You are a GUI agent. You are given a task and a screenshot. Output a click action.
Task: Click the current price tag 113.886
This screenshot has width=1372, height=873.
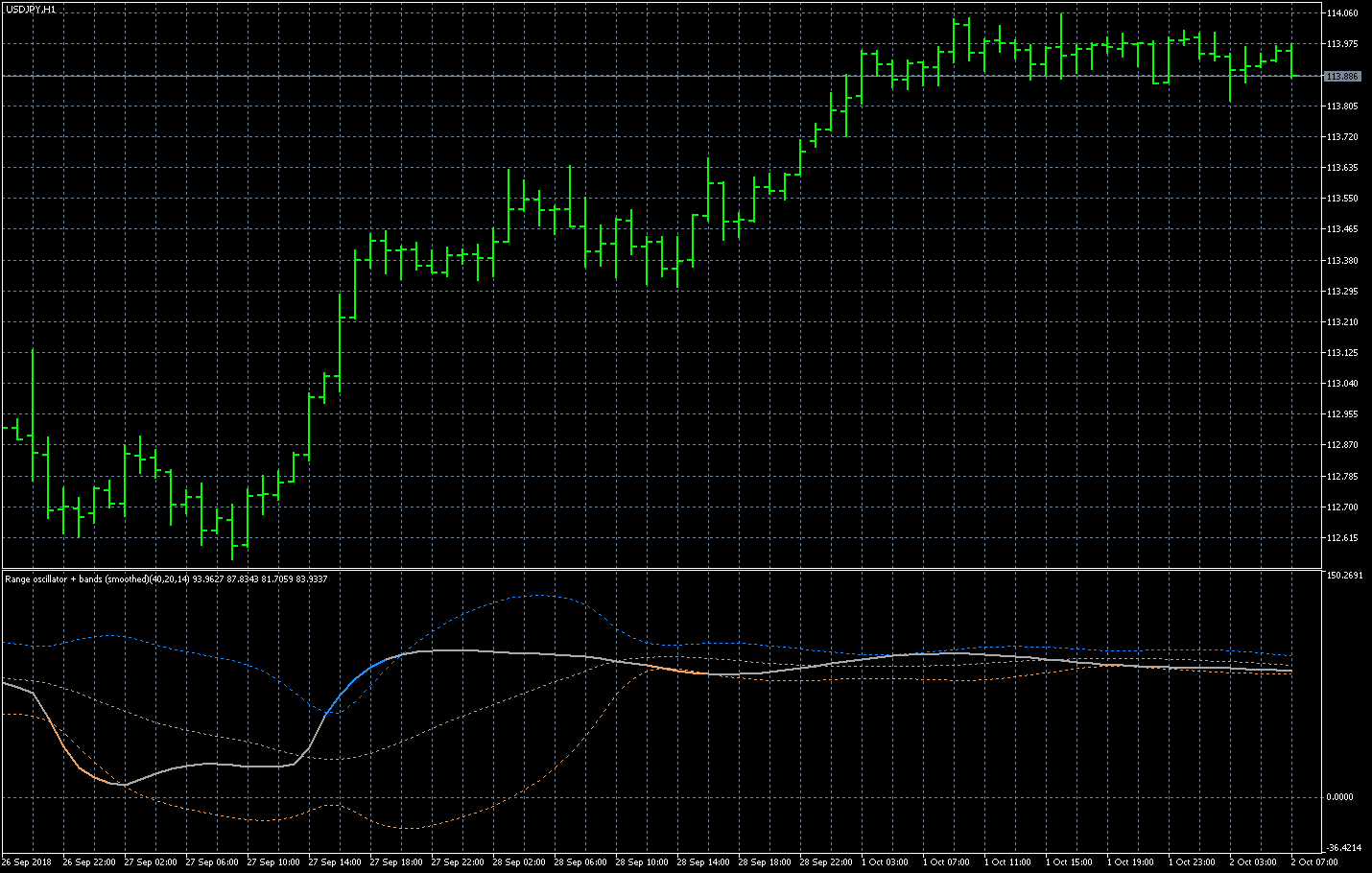(1341, 76)
